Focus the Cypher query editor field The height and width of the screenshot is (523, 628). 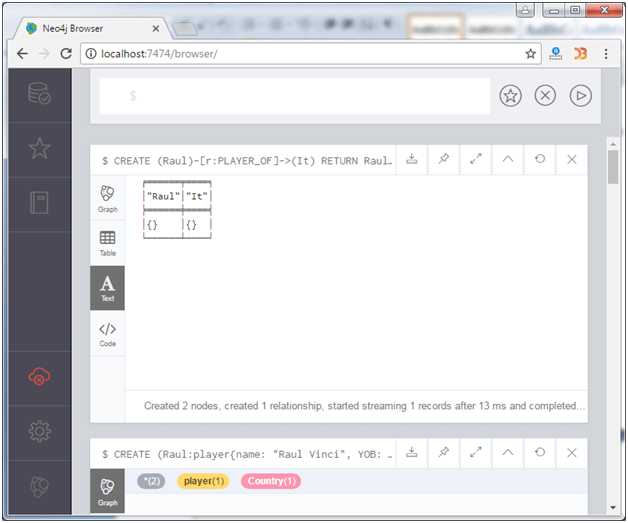point(294,96)
